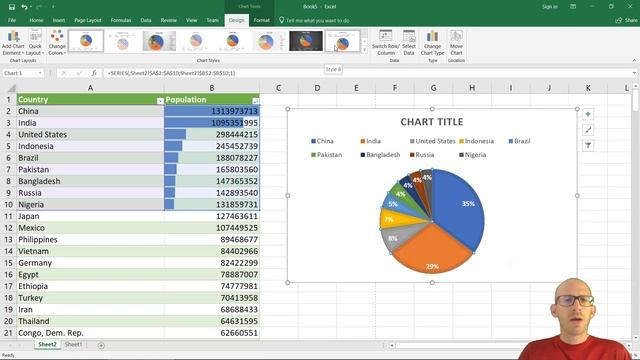640x360 pixels.
Task: Click the Save icon in the title bar
Action: tap(12, 7)
